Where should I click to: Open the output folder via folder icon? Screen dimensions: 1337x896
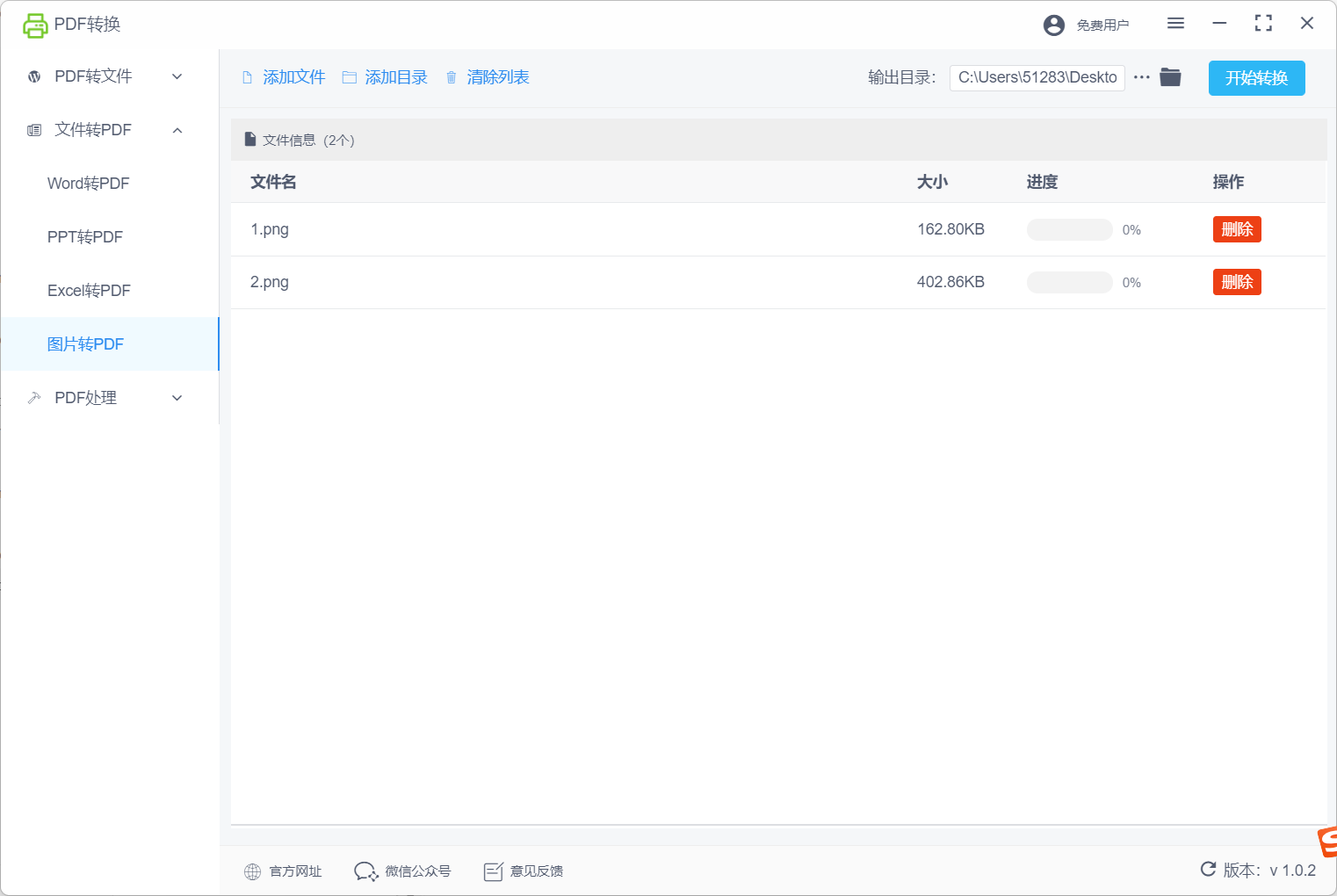[1170, 77]
